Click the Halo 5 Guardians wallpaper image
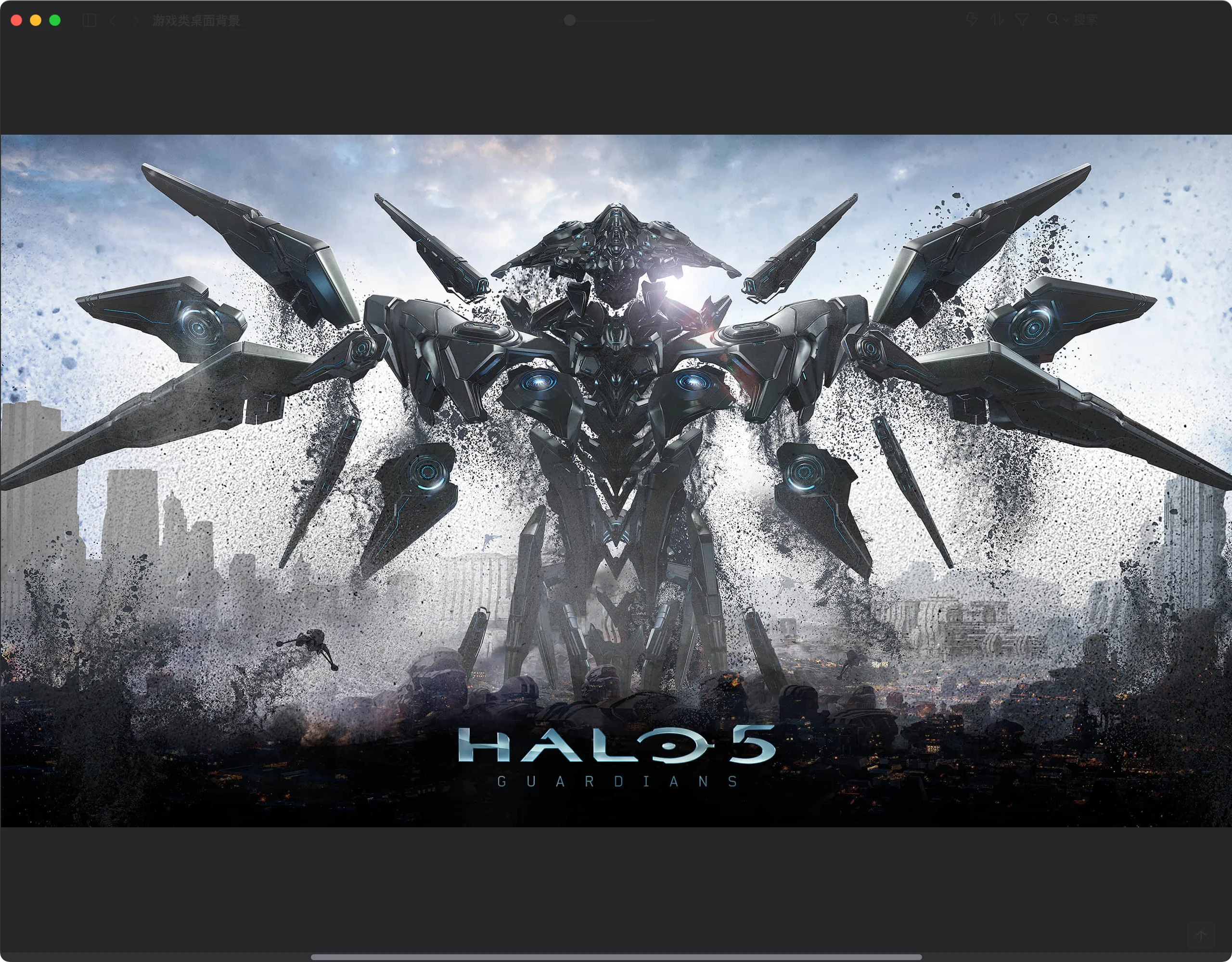The width and height of the screenshot is (1232, 962). point(616,481)
